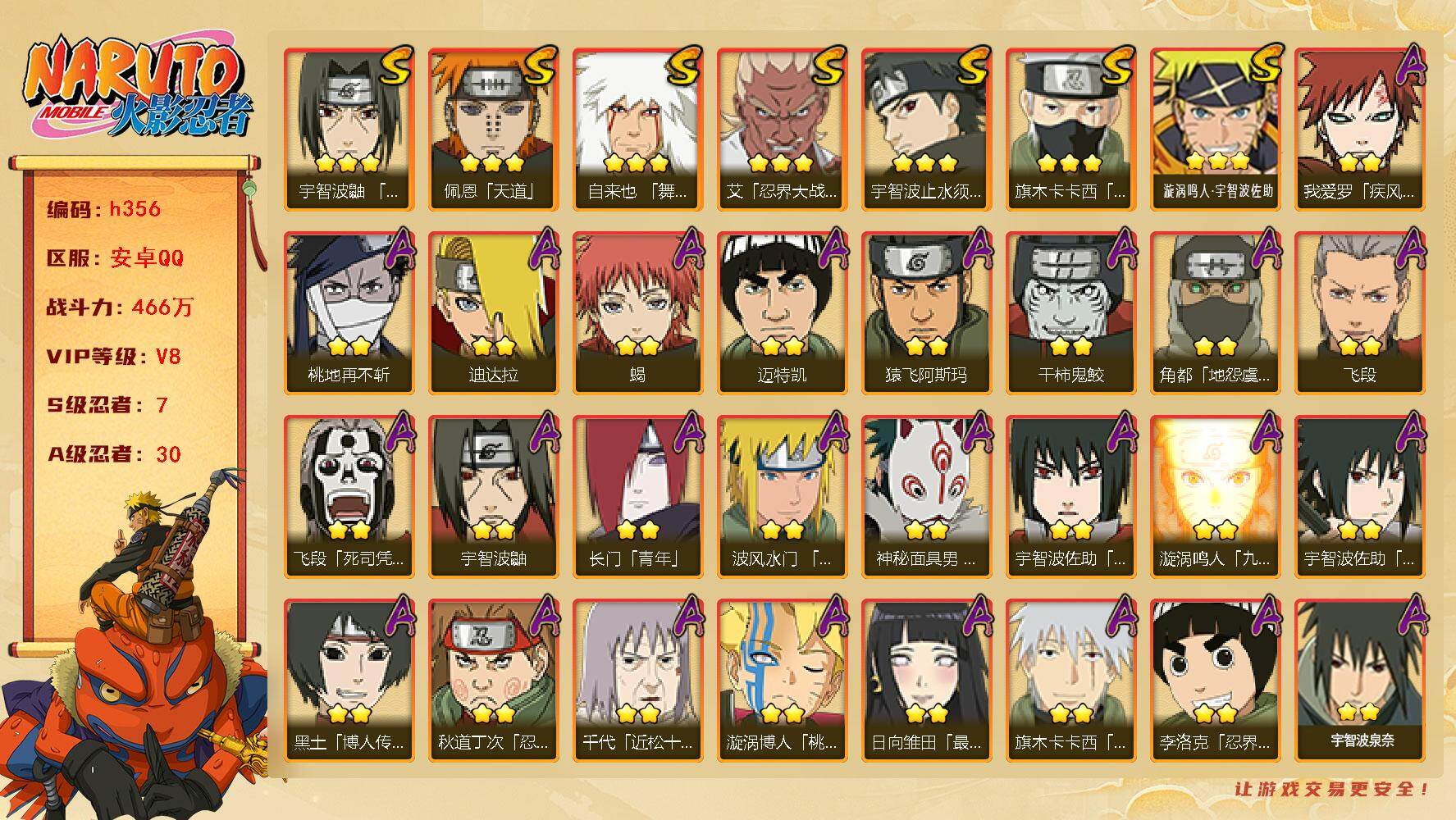Click the 战斗力: 466万 stat line
Screen dimensions: 1456x820
point(120,307)
